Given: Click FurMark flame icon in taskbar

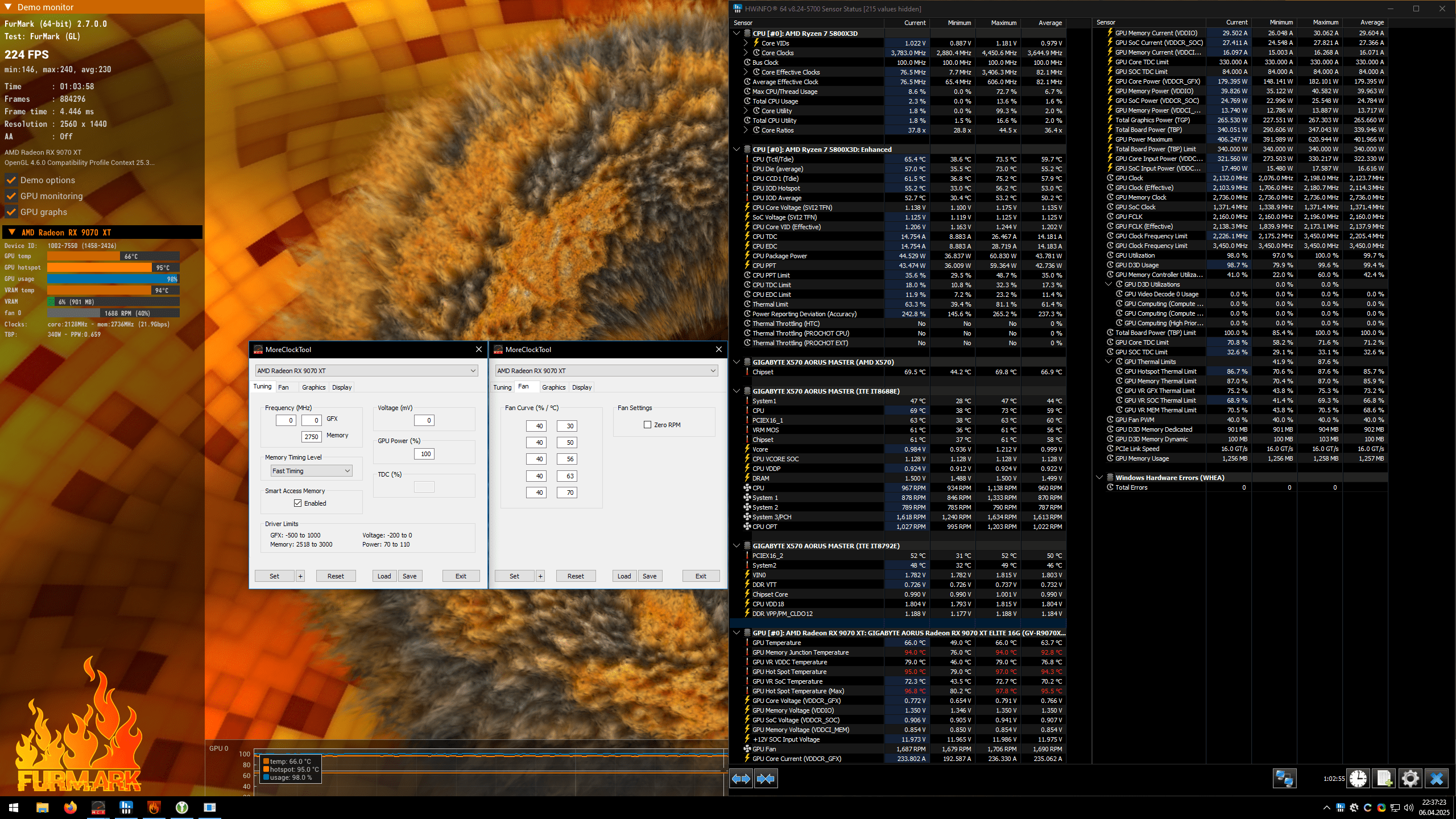Looking at the screenshot, I should [x=154, y=807].
